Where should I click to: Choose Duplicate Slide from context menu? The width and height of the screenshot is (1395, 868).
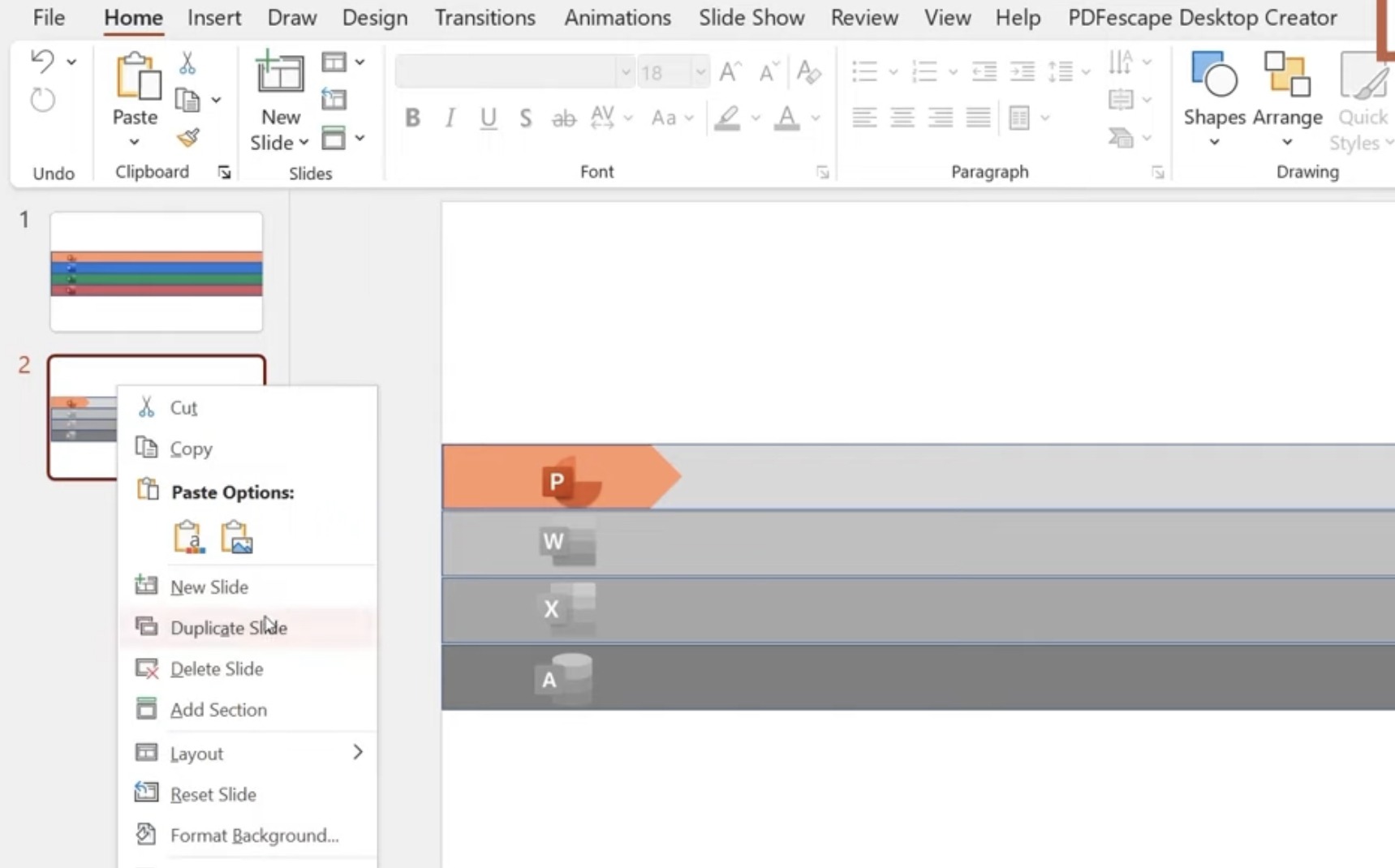coord(248,628)
